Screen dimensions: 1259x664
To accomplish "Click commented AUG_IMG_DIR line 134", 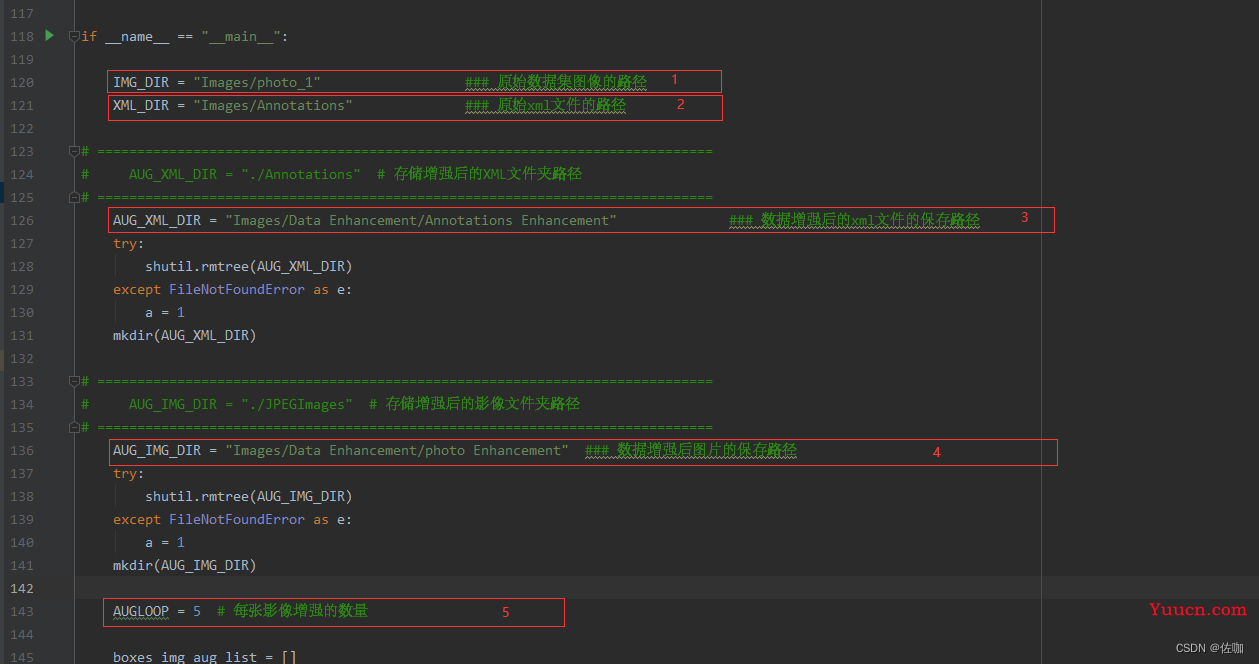I will (x=331, y=404).
